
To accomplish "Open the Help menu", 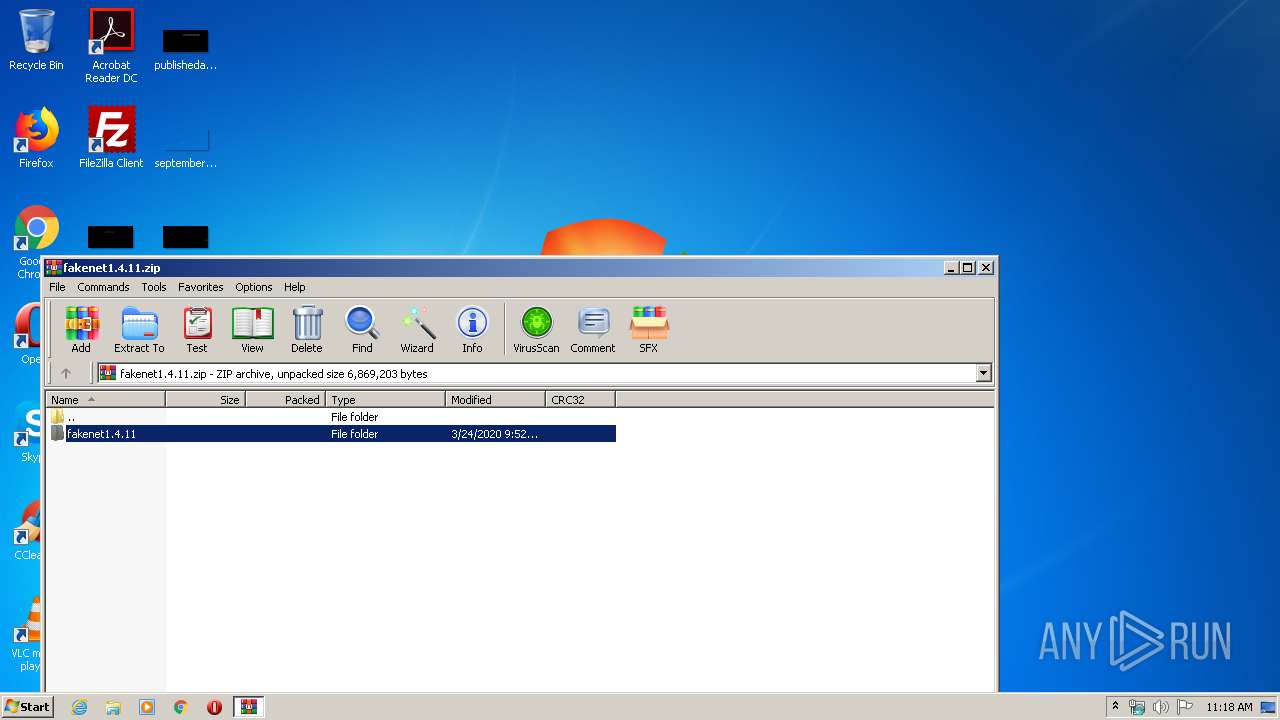I will tap(294, 287).
